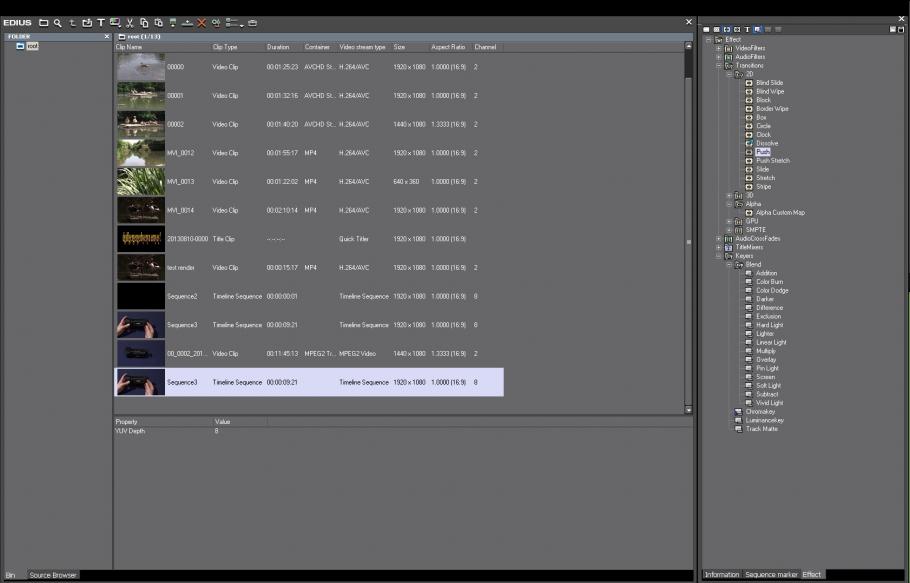Expand the VideoFilters tree node

pos(718,48)
